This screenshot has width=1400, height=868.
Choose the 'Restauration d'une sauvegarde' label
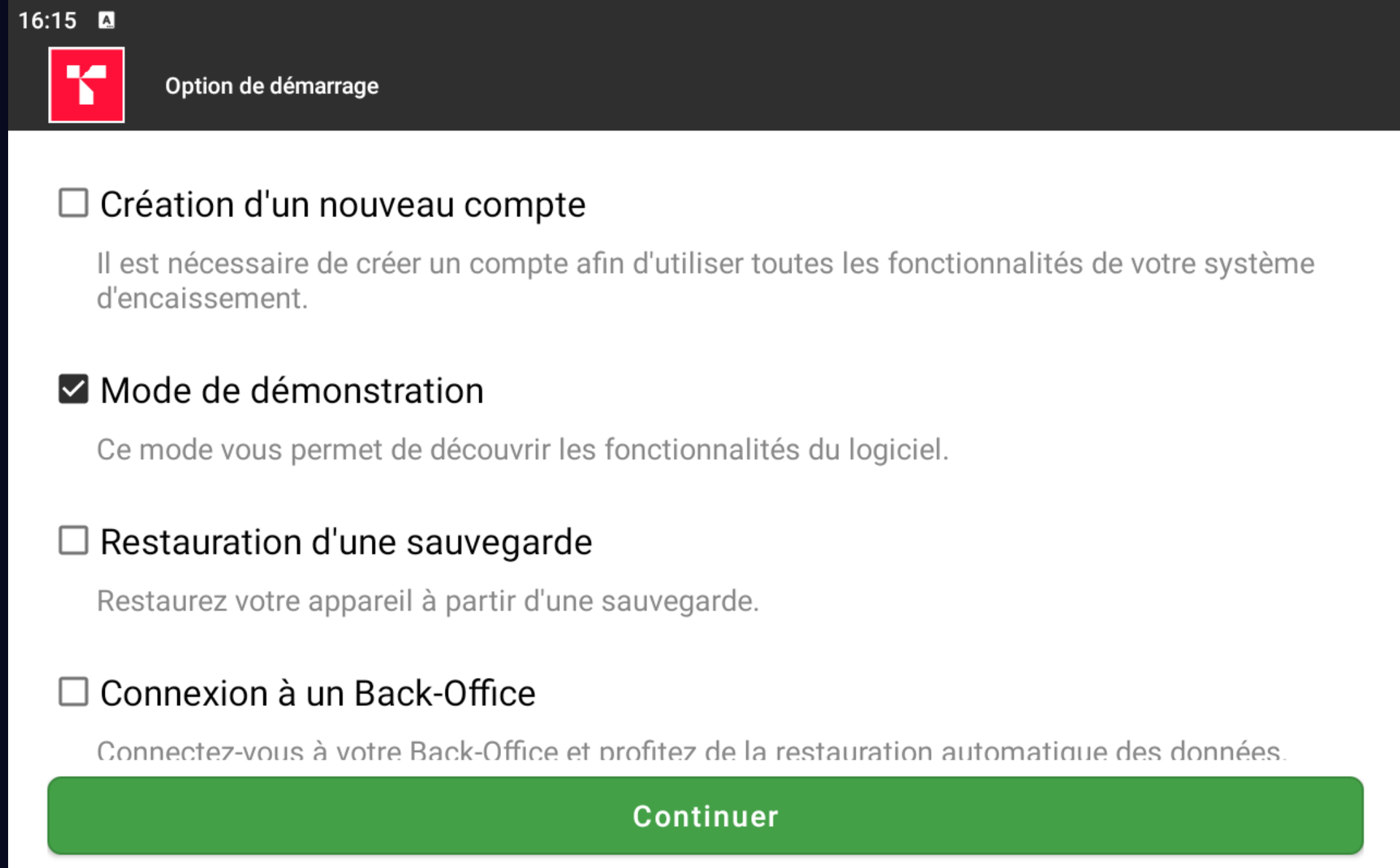click(346, 542)
